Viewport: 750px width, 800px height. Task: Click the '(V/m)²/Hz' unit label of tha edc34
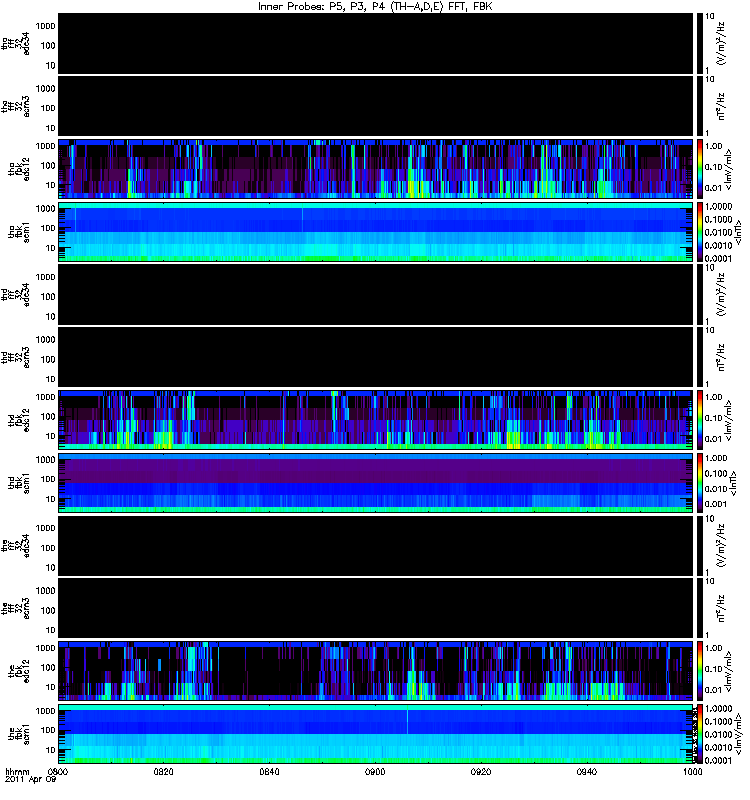[722, 43]
